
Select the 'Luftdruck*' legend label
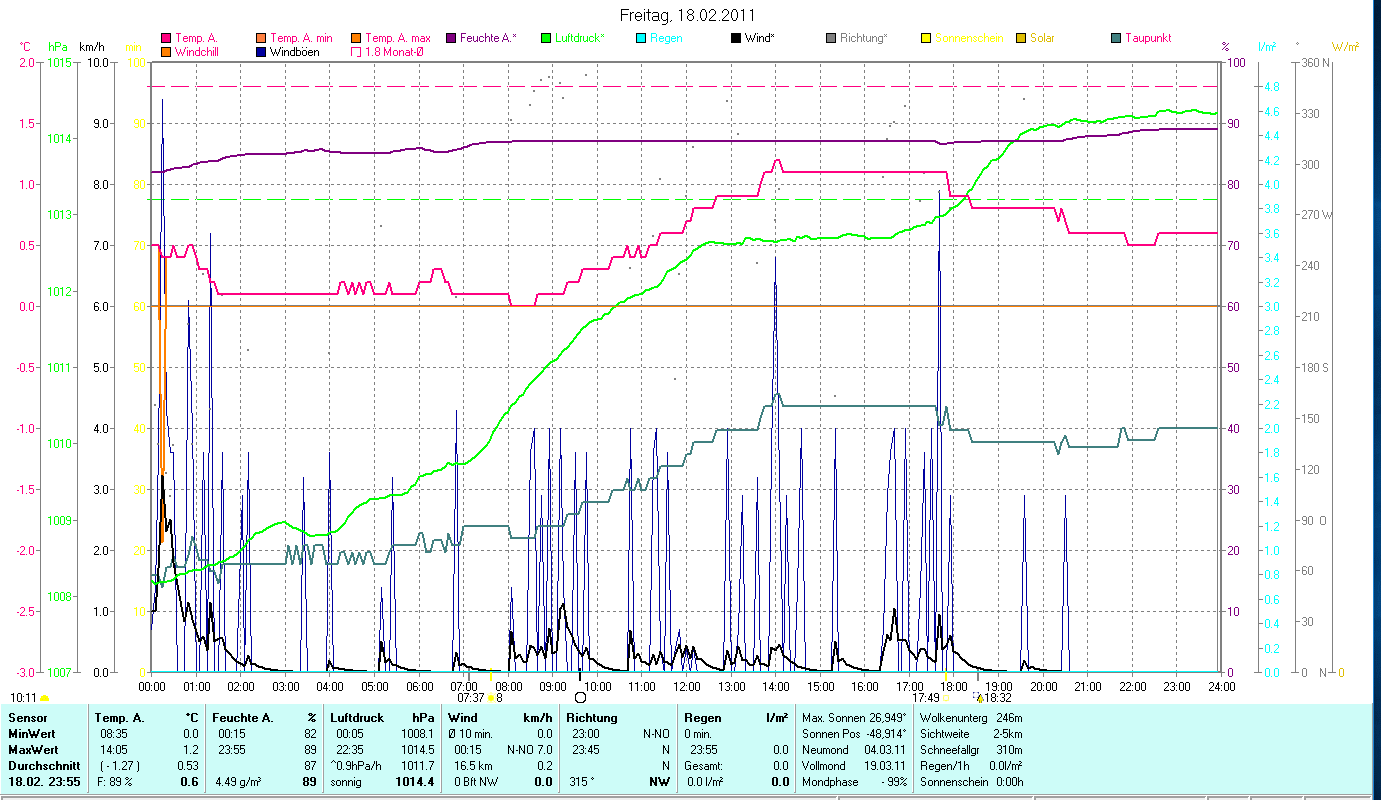point(578,38)
